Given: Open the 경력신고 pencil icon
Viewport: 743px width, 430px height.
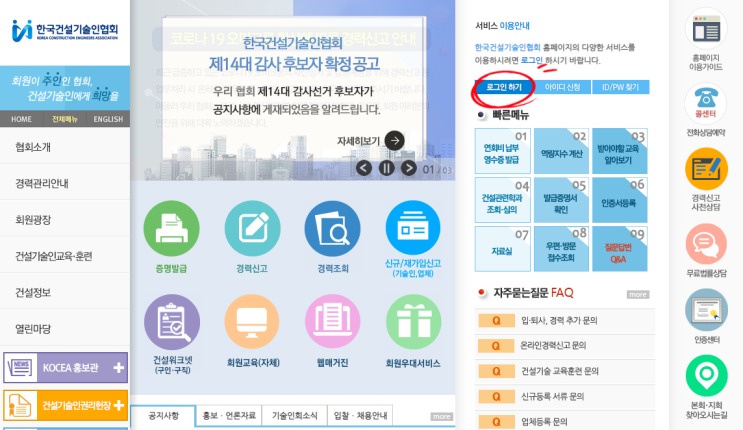Looking at the screenshot, I should 252,229.
